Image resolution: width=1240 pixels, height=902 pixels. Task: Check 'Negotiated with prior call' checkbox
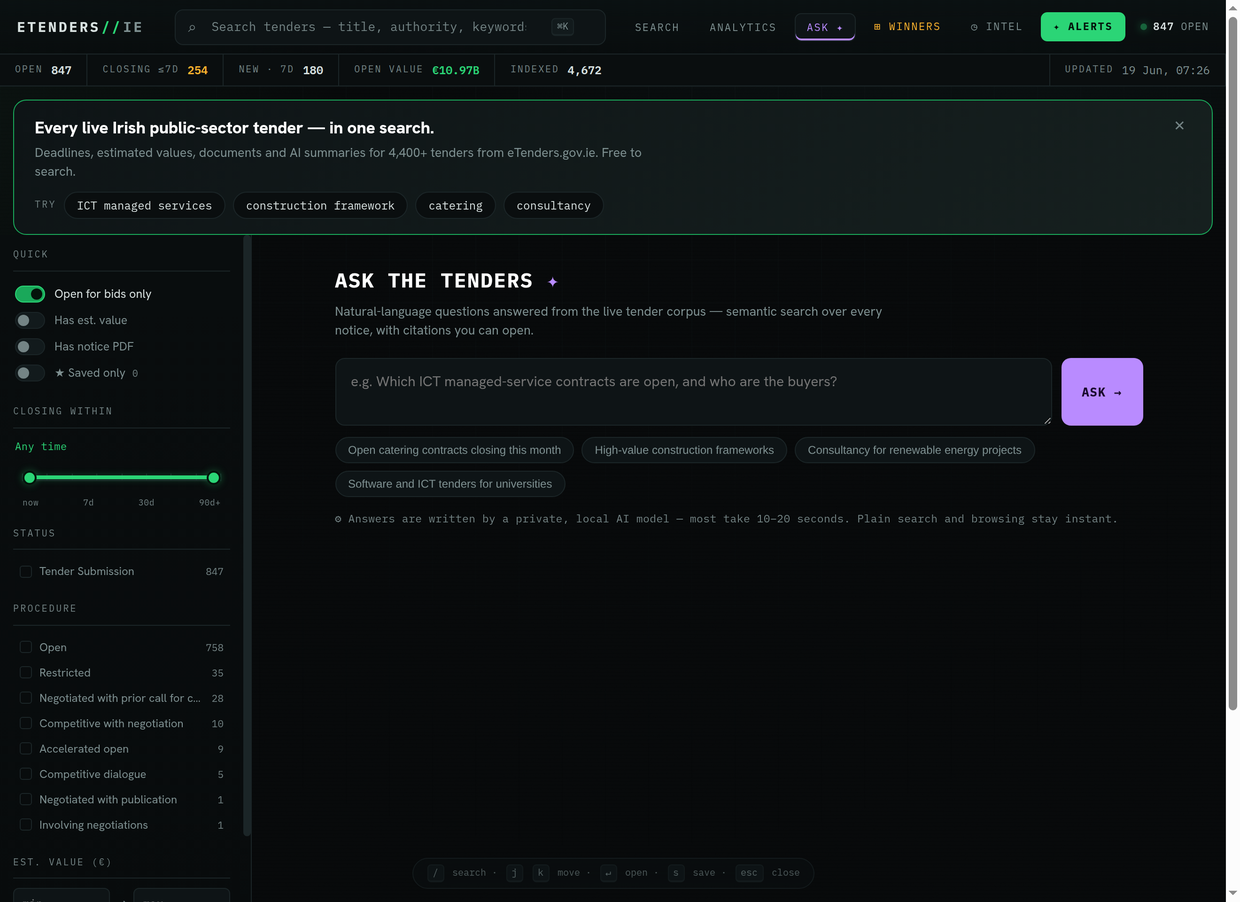26,698
